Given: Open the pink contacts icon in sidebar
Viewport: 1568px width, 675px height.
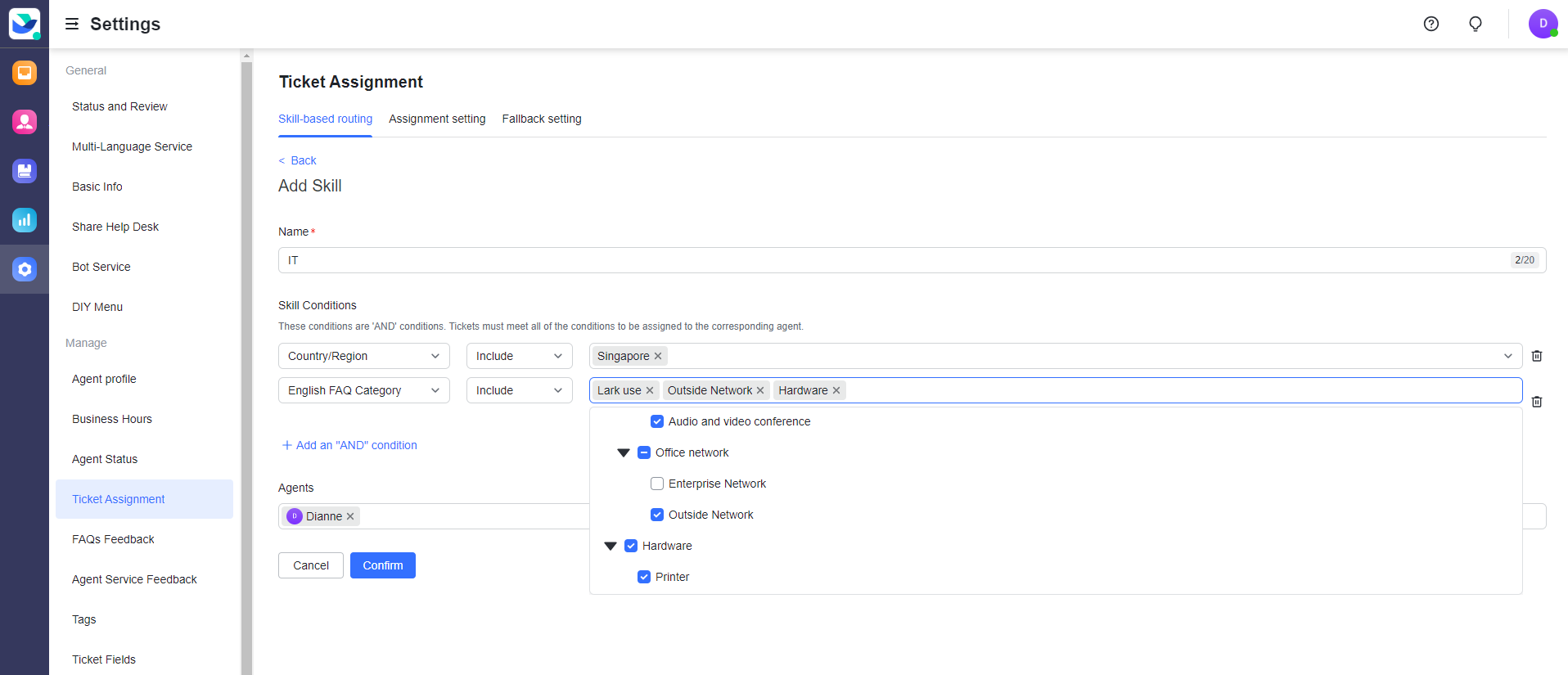Looking at the screenshot, I should point(25,122).
